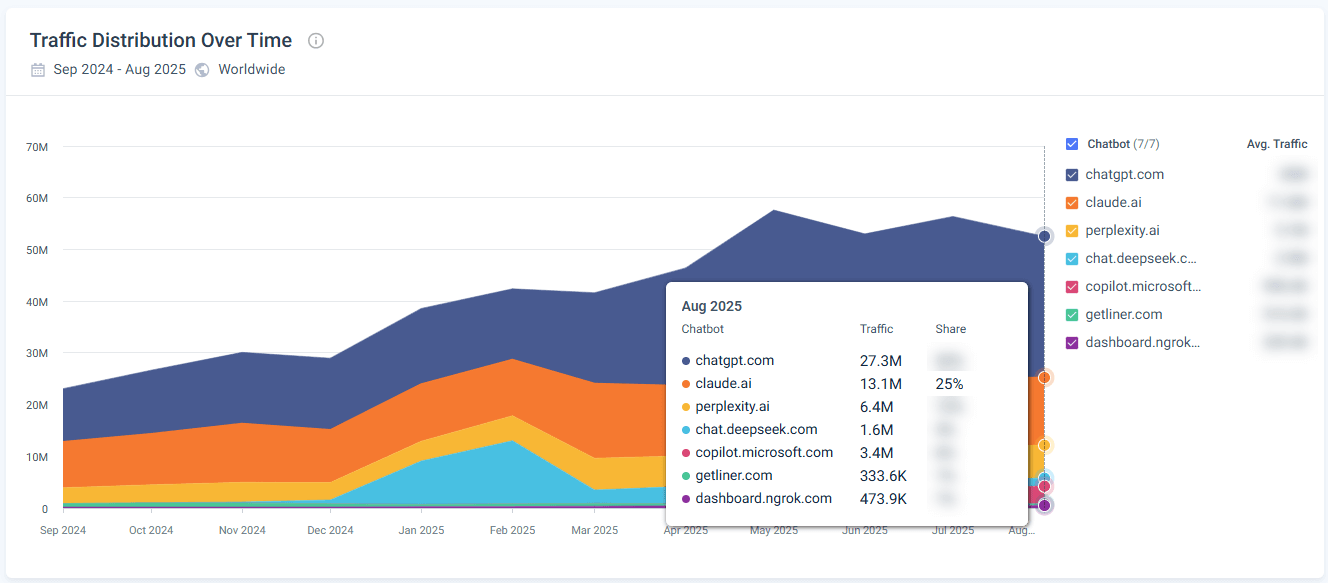Image resolution: width=1328 pixels, height=583 pixels.
Task: Click 27.3M traffic value in tooltip
Action: (x=881, y=361)
